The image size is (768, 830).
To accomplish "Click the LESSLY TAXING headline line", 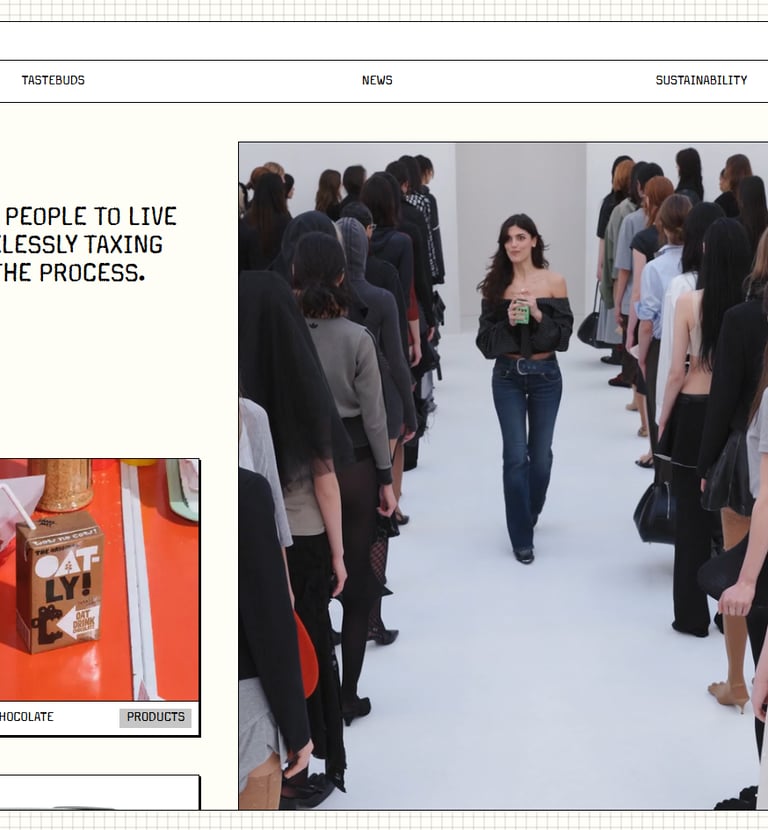I will click(80, 245).
